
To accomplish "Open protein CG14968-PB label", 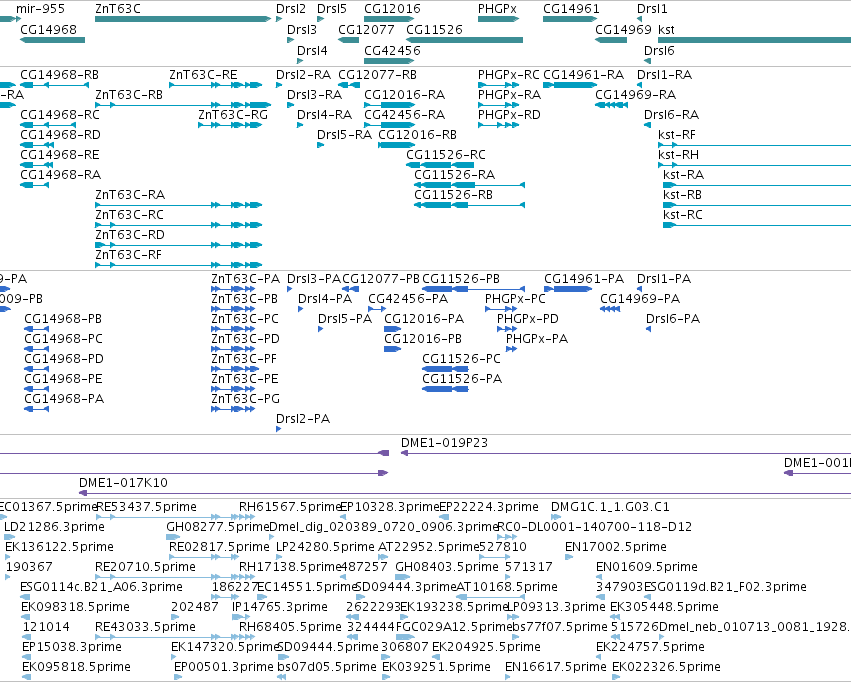I will (x=63, y=318).
